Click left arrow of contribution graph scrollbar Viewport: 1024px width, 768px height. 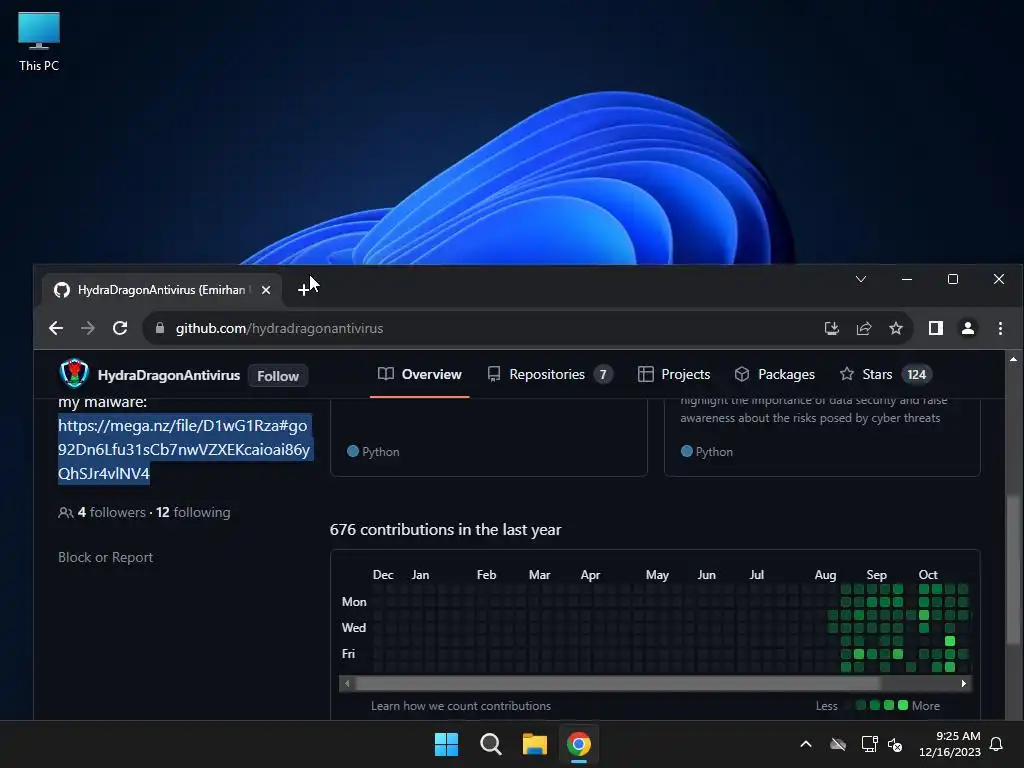coord(347,683)
